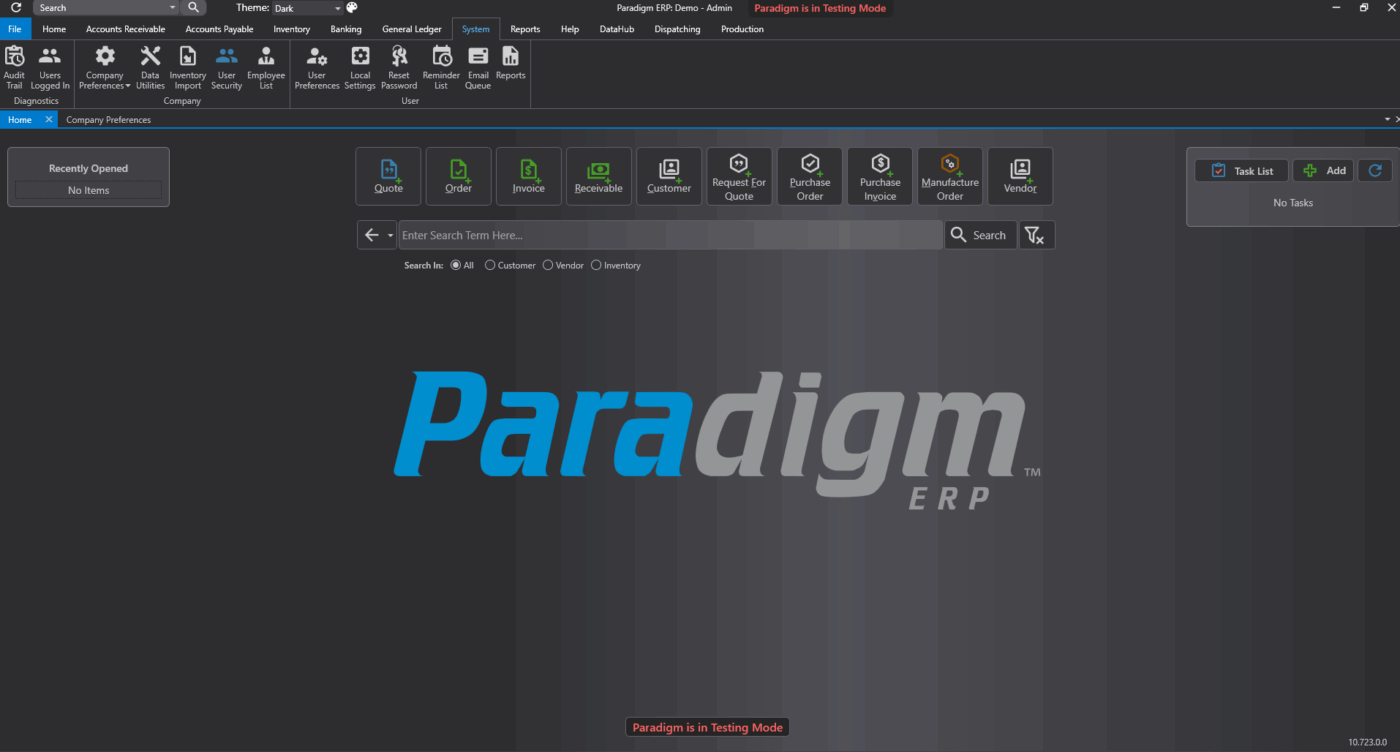
Task: Add a new Customer
Action: pyautogui.click(x=669, y=176)
